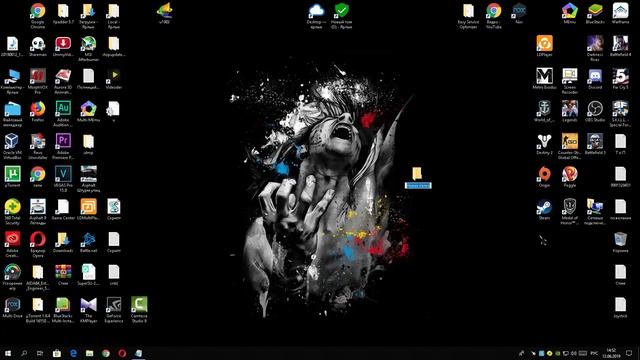Launch the Medal of Honor shortcut
This screenshot has height=360, width=640.
point(570,211)
